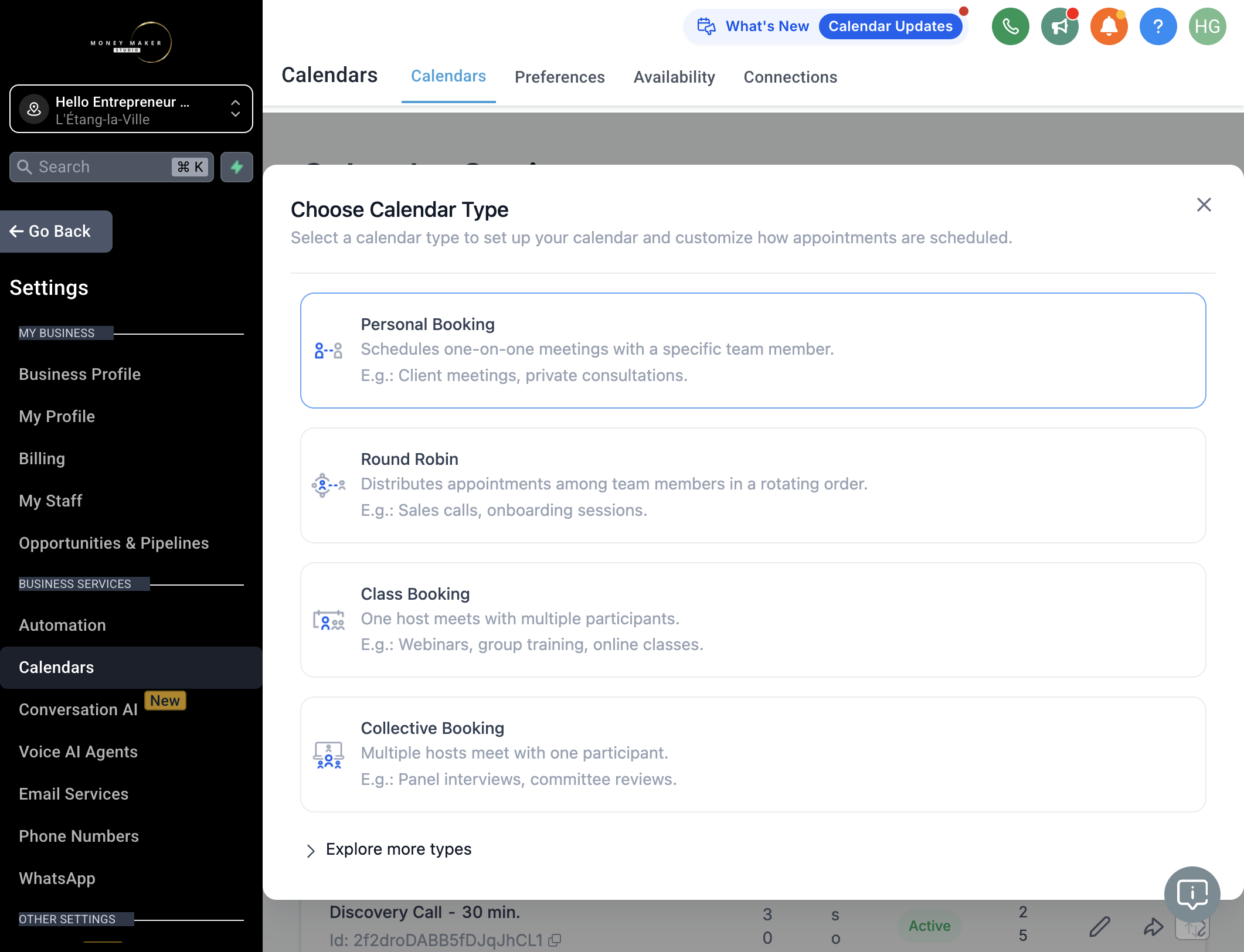Open Conversation AI settings
Viewport: 1244px width, 952px height.
point(79,709)
